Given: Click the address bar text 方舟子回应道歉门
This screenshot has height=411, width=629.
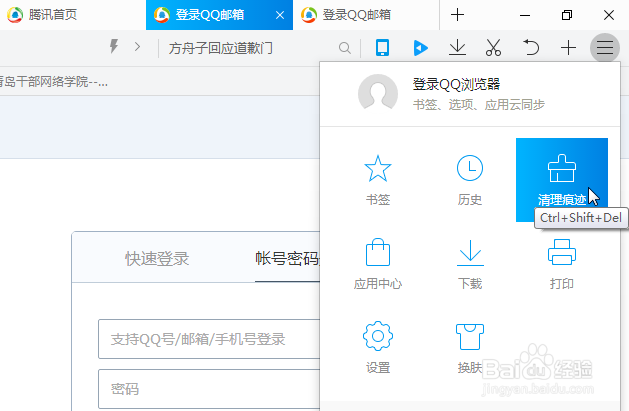Looking at the screenshot, I should tap(220, 48).
